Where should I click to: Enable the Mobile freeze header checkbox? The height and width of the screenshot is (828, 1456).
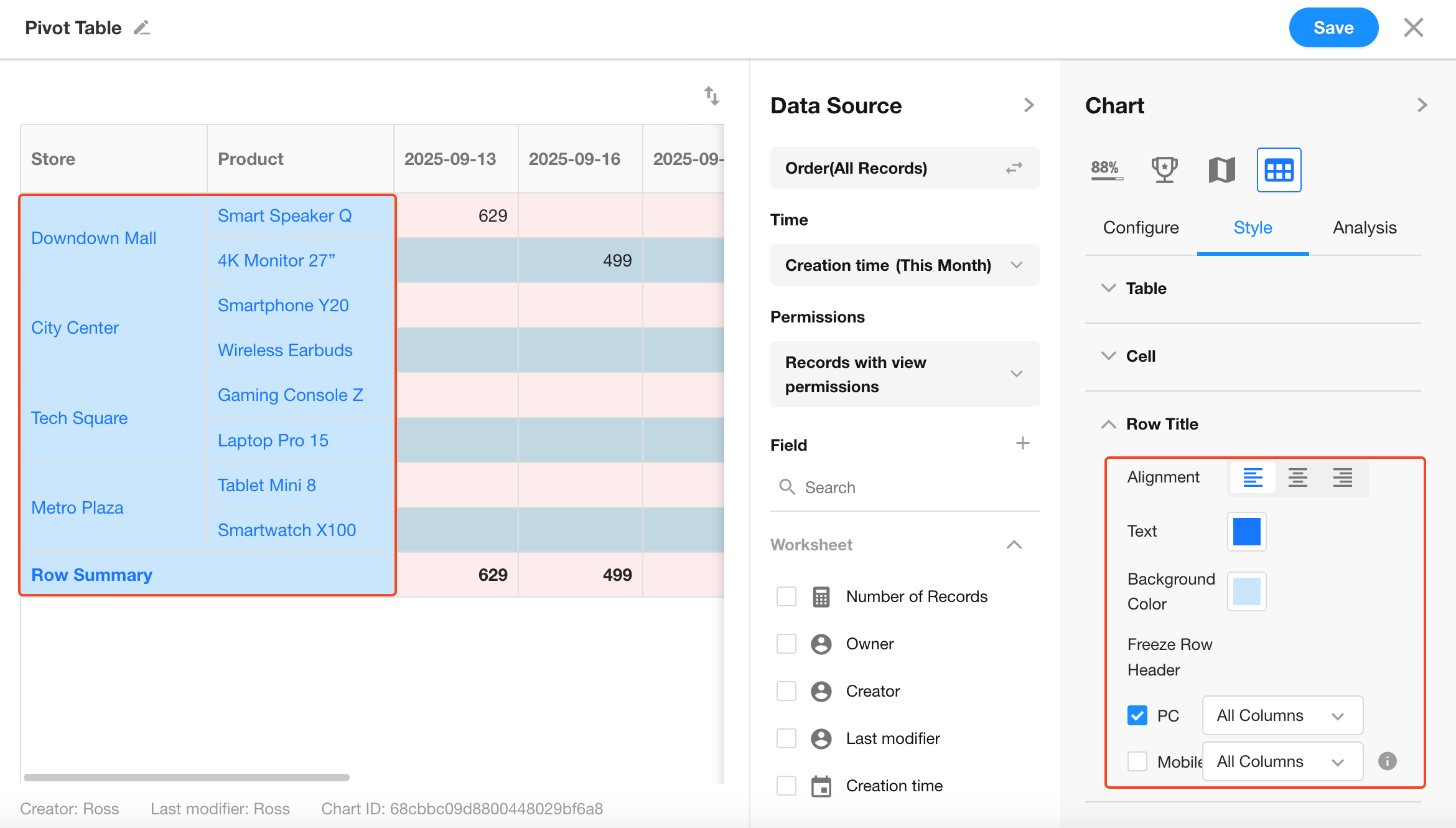(x=1137, y=761)
